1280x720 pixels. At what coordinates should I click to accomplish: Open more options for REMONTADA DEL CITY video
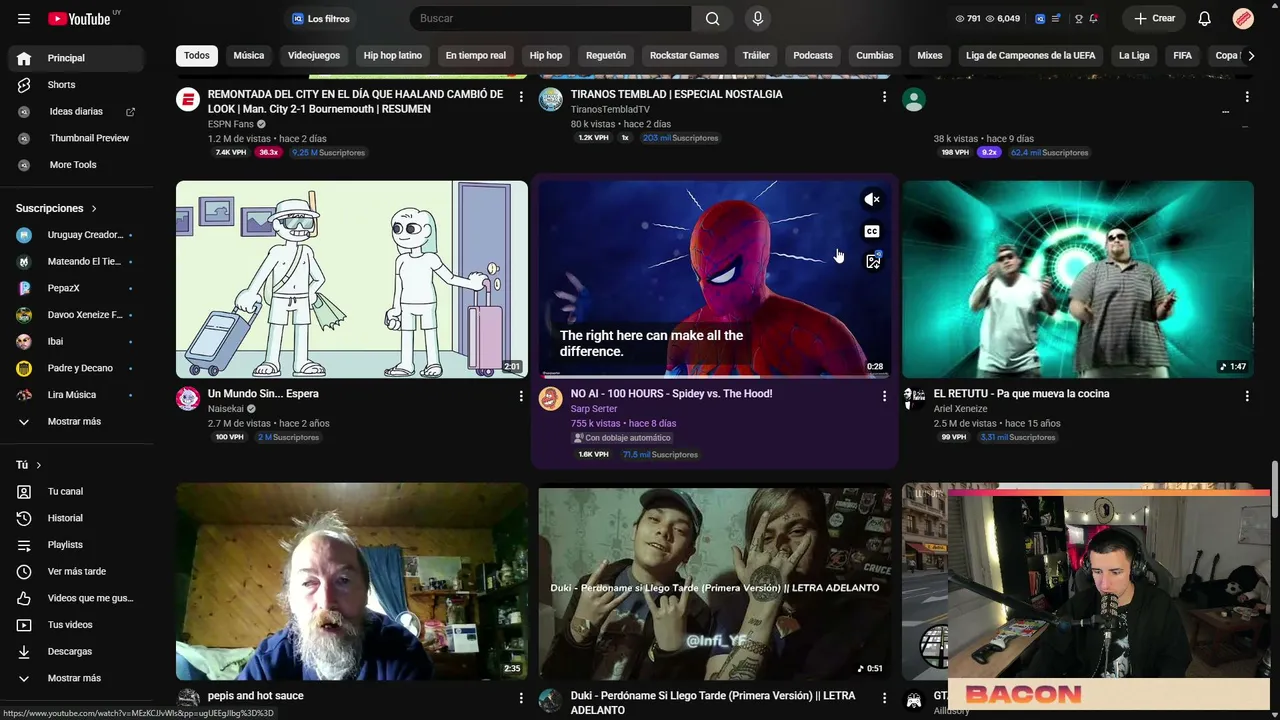521,97
